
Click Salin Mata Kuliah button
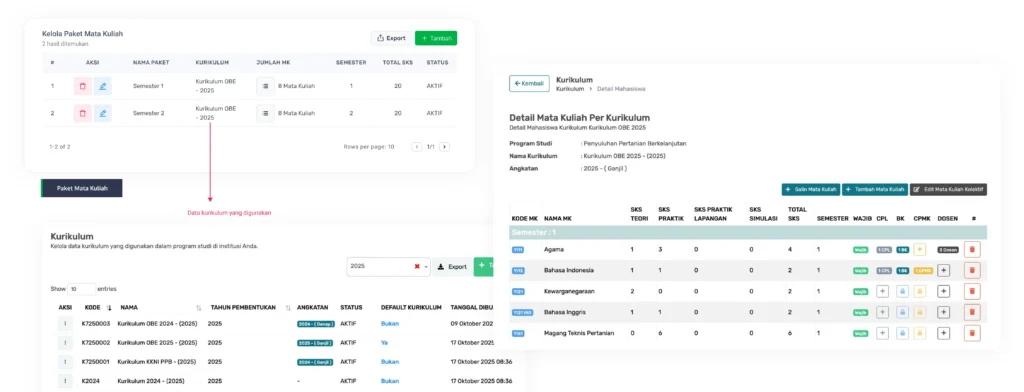[810, 189]
